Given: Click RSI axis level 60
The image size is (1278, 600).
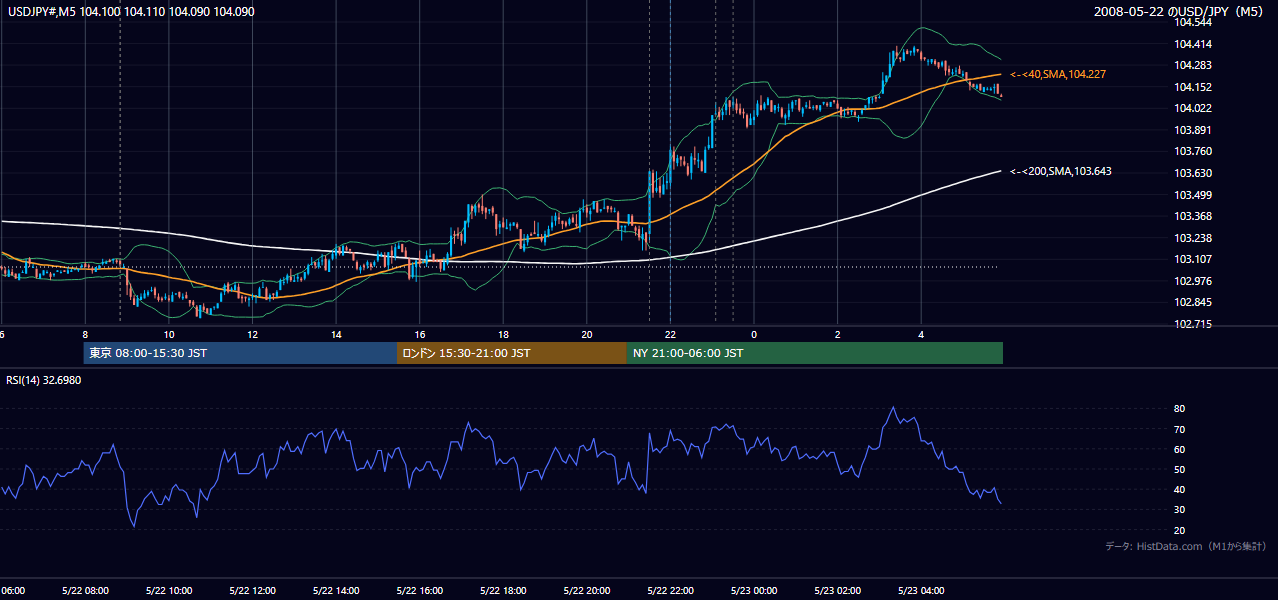Looking at the screenshot, I should pyautogui.click(x=1180, y=449).
